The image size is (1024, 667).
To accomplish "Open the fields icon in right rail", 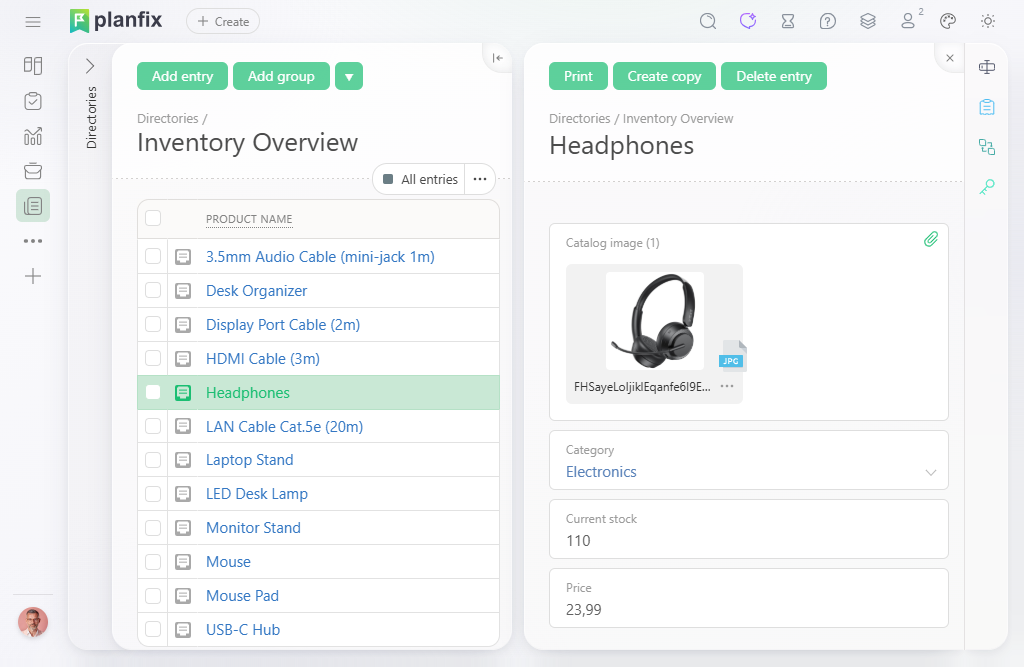I will (987, 67).
